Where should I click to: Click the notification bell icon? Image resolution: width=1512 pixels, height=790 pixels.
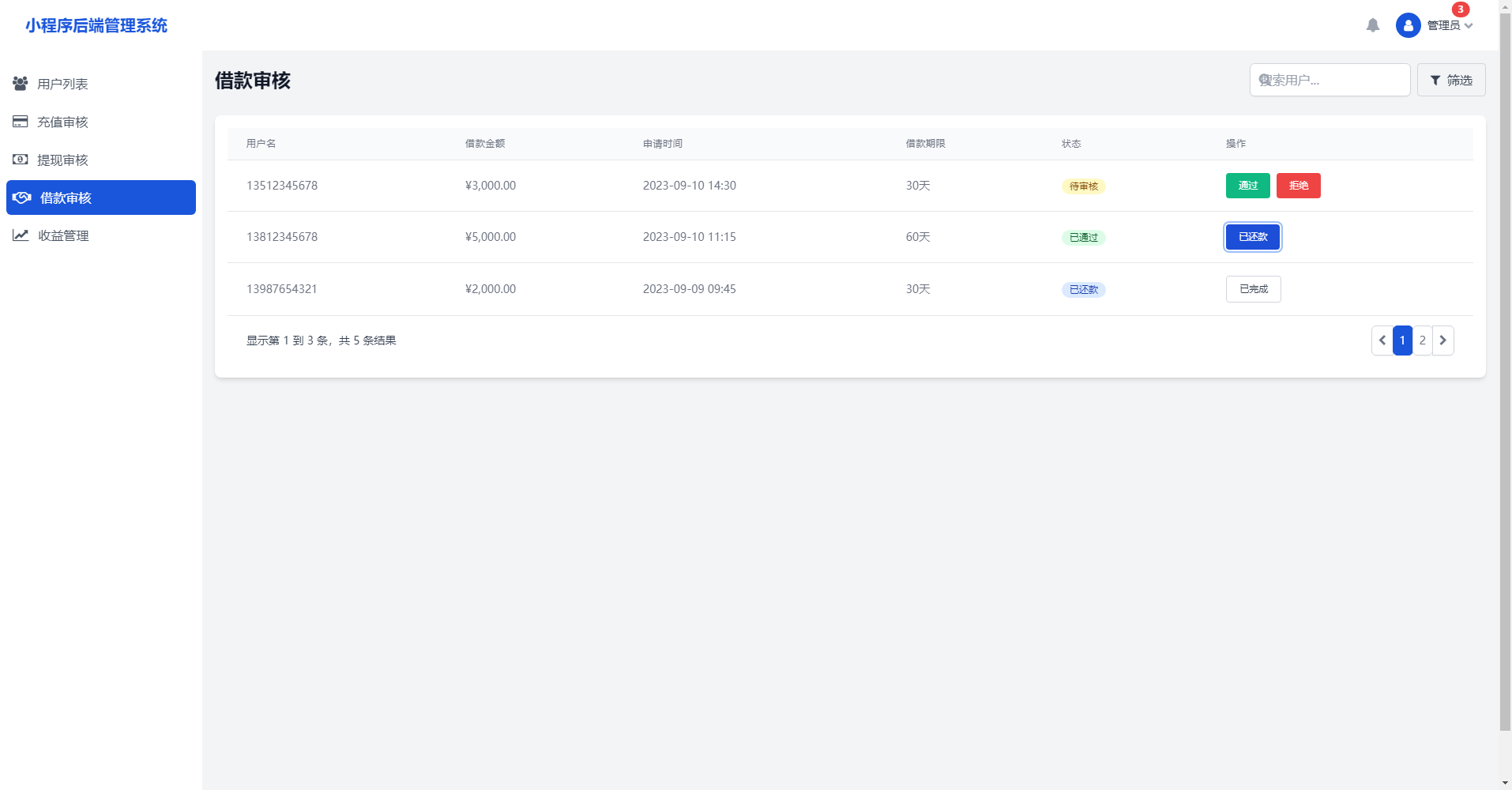coord(1373,25)
